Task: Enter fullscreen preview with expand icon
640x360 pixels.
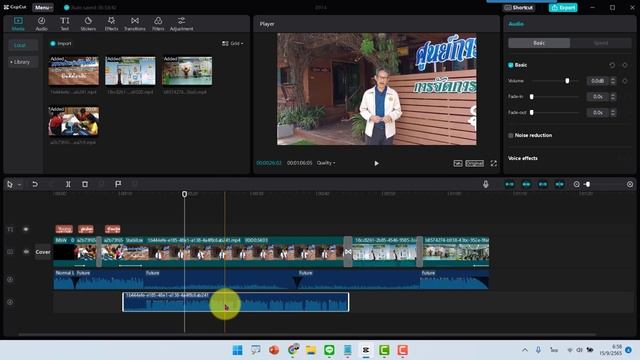Action: (x=493, y=163)
